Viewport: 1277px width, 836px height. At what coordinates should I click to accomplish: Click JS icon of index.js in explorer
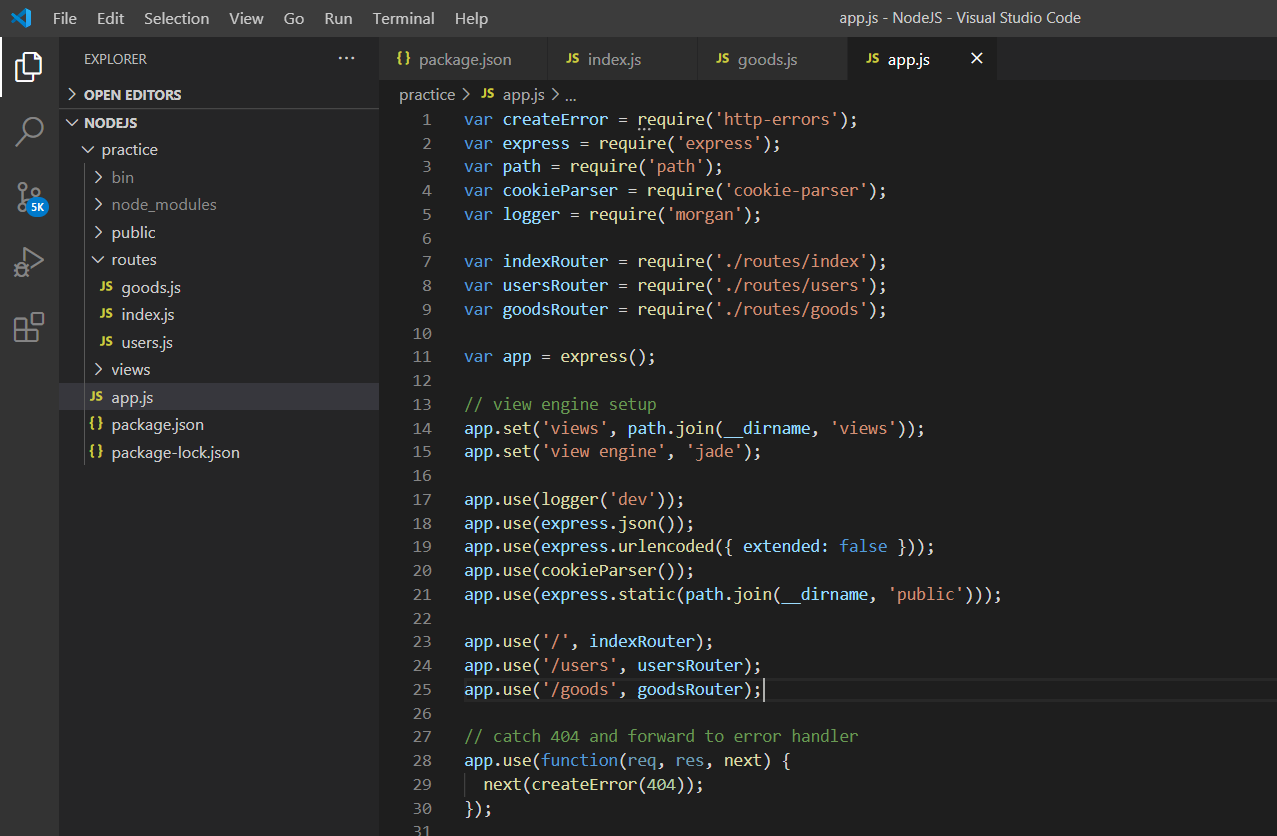point(106,314)
